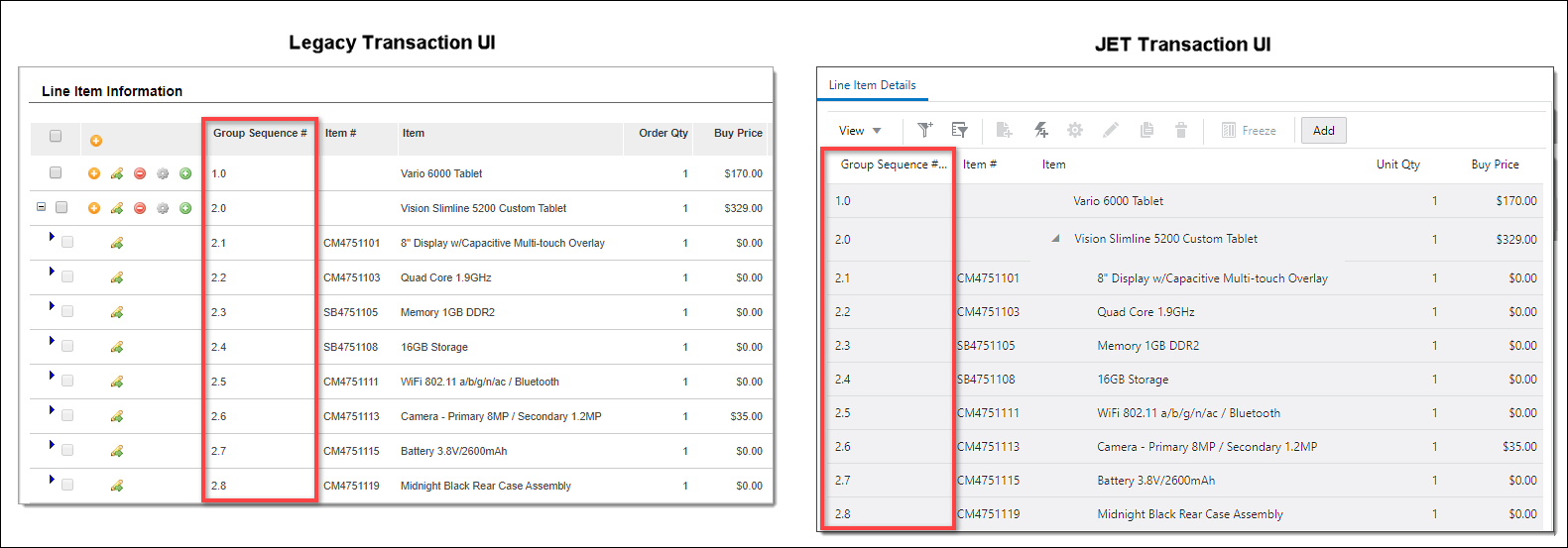Image resolution: width=1568 pixels, height=548 pixels.
Task: Select SB4751108 in the JET Item # column
Action: click(988, 380)
